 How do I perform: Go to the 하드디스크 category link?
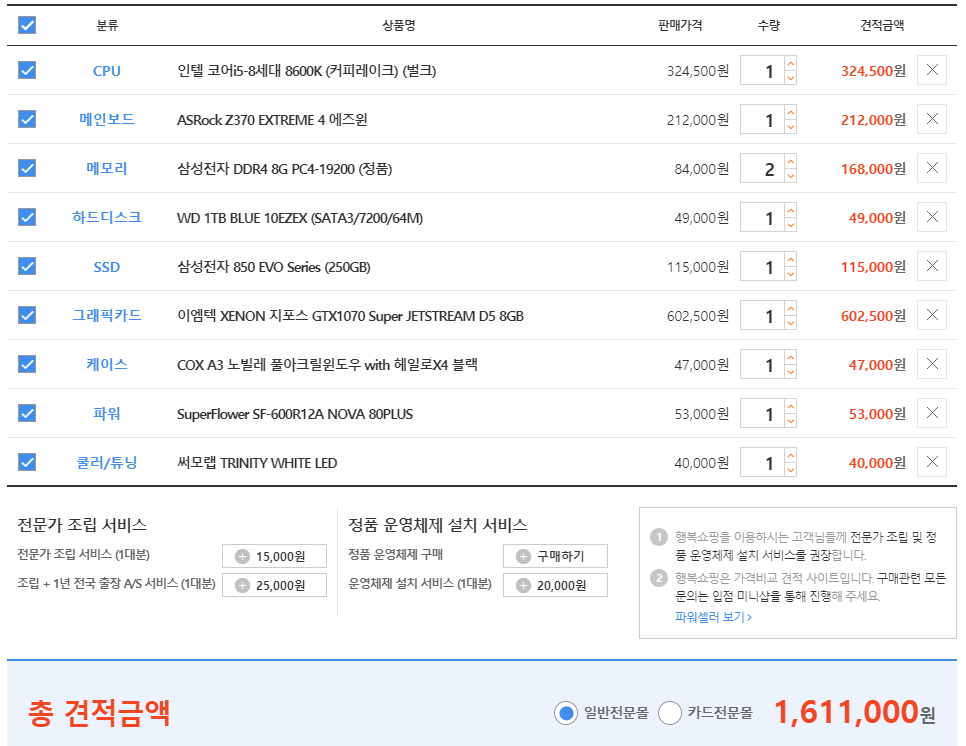point(107,217)
